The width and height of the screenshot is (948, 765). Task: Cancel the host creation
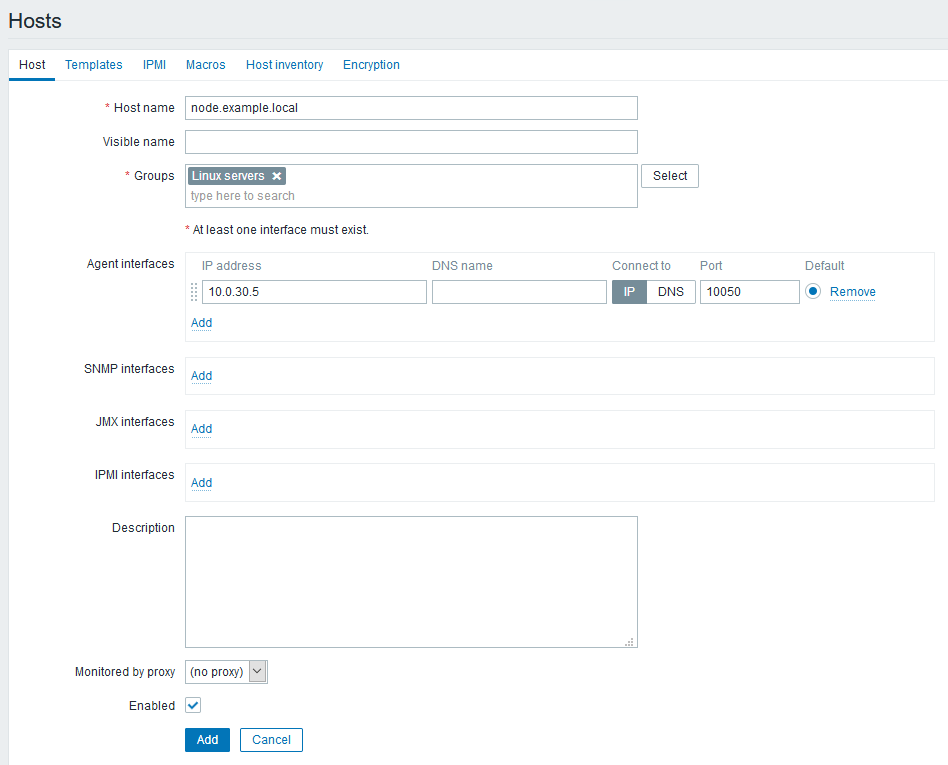pyautogui.click(x=270, y=740)
